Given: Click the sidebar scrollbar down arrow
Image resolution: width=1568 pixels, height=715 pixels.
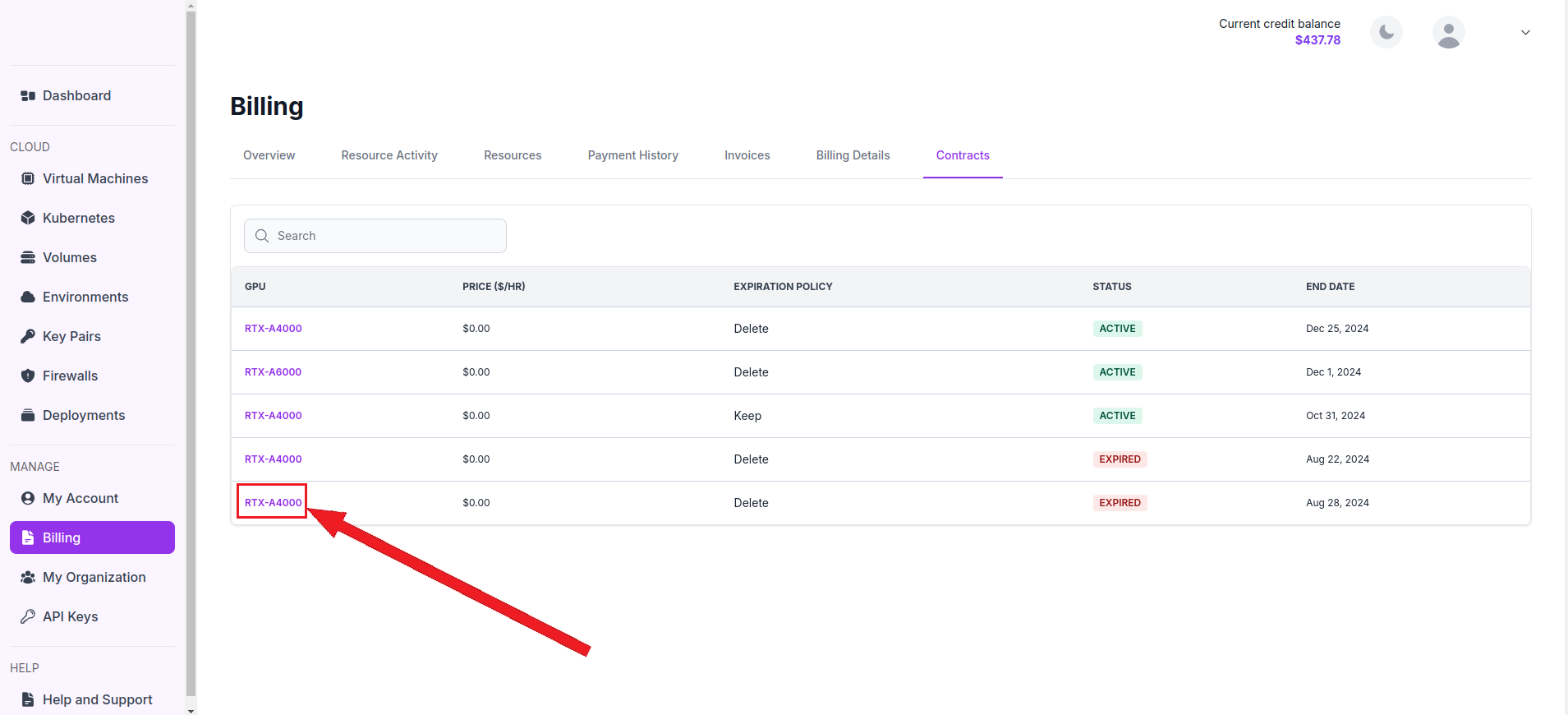Looking at the screenshot, I should [x=191, y=710].
